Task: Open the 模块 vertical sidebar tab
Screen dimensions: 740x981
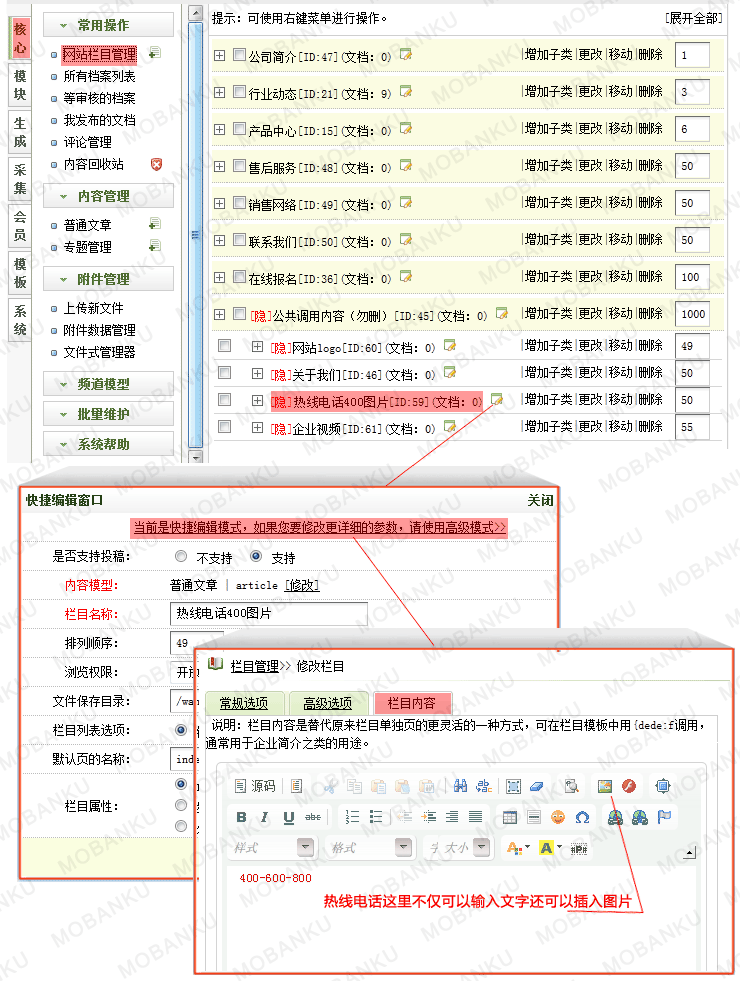Action: [x=20, y=85]
